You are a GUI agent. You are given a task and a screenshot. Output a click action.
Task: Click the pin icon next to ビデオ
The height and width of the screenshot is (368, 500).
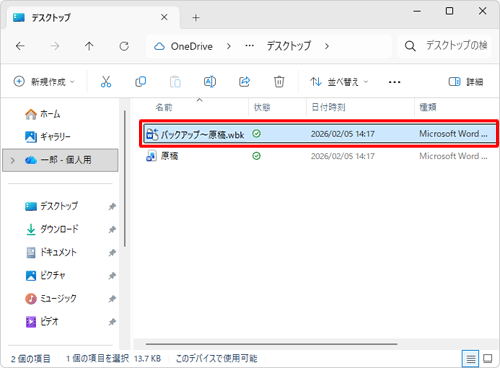(x=112, y=322)
